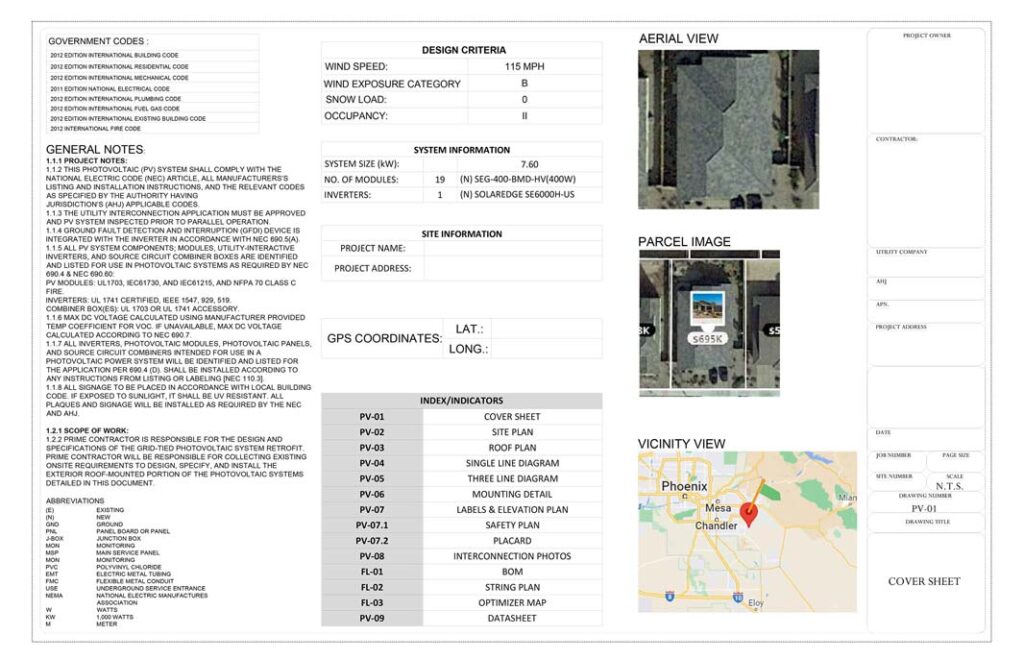Image resolution: width=1024 pixels, height=659 pixels.
Task: Click the interstate shield at map's bottom-left
Action: coord(669,596)
